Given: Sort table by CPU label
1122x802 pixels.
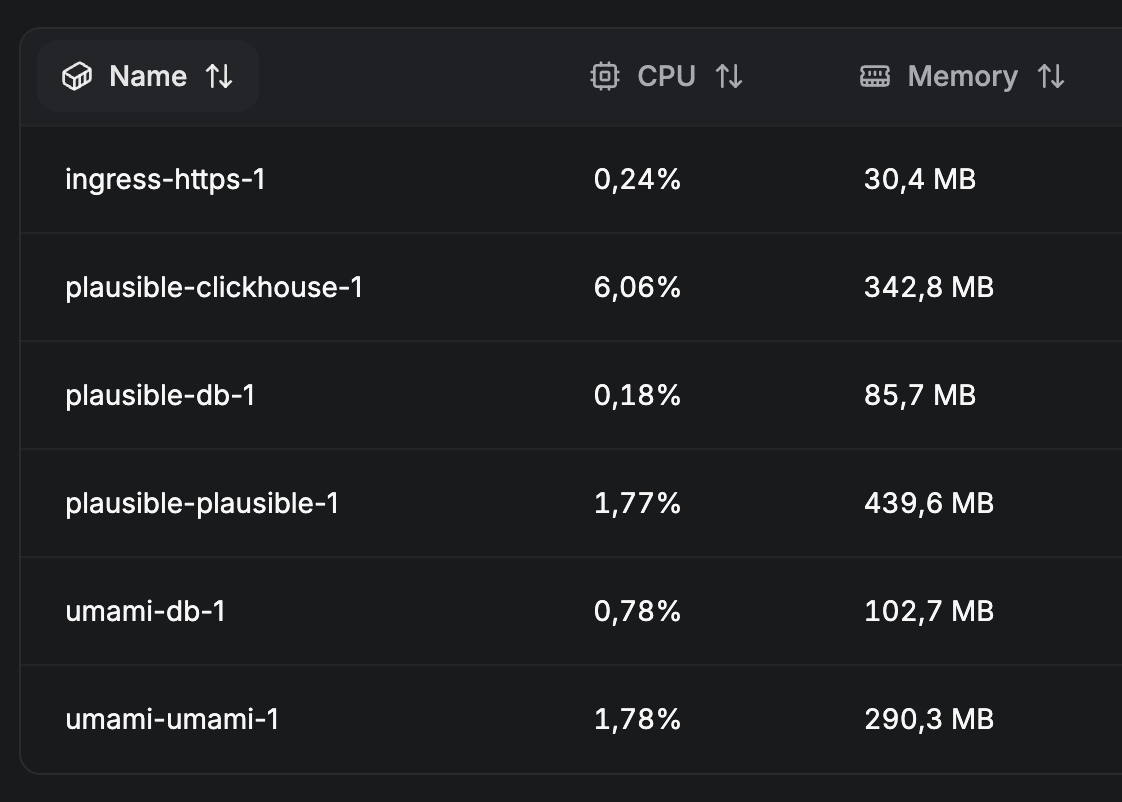Looking at the screenshot, I should [666, 77].
